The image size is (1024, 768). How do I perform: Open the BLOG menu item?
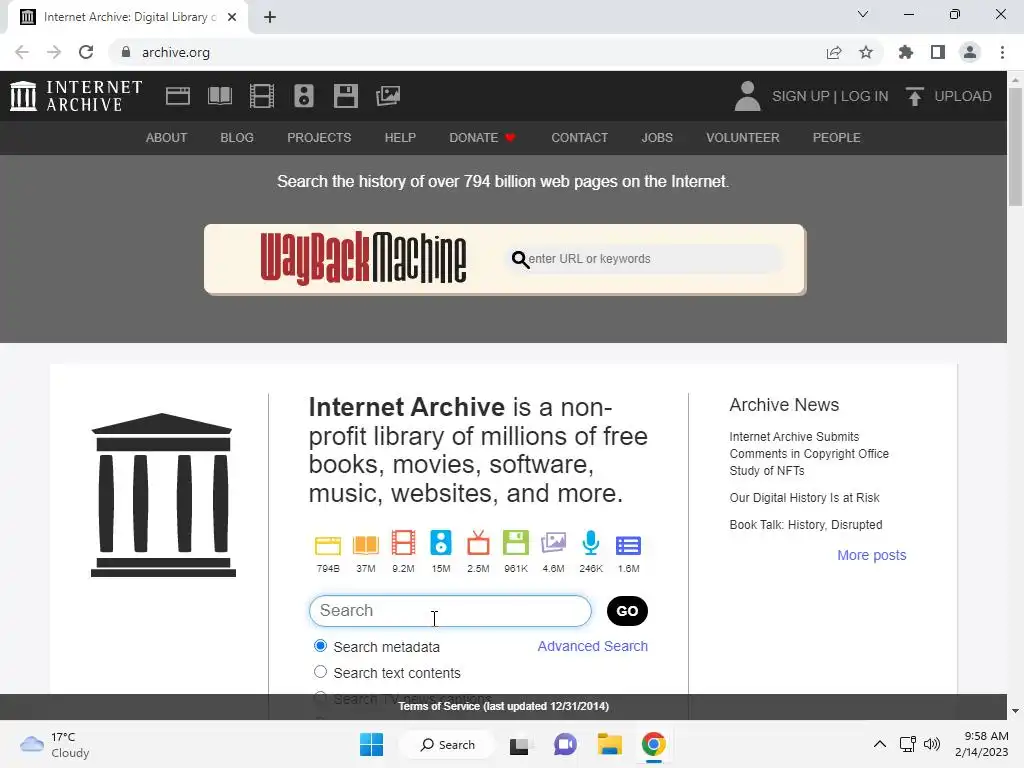(237, 138)
